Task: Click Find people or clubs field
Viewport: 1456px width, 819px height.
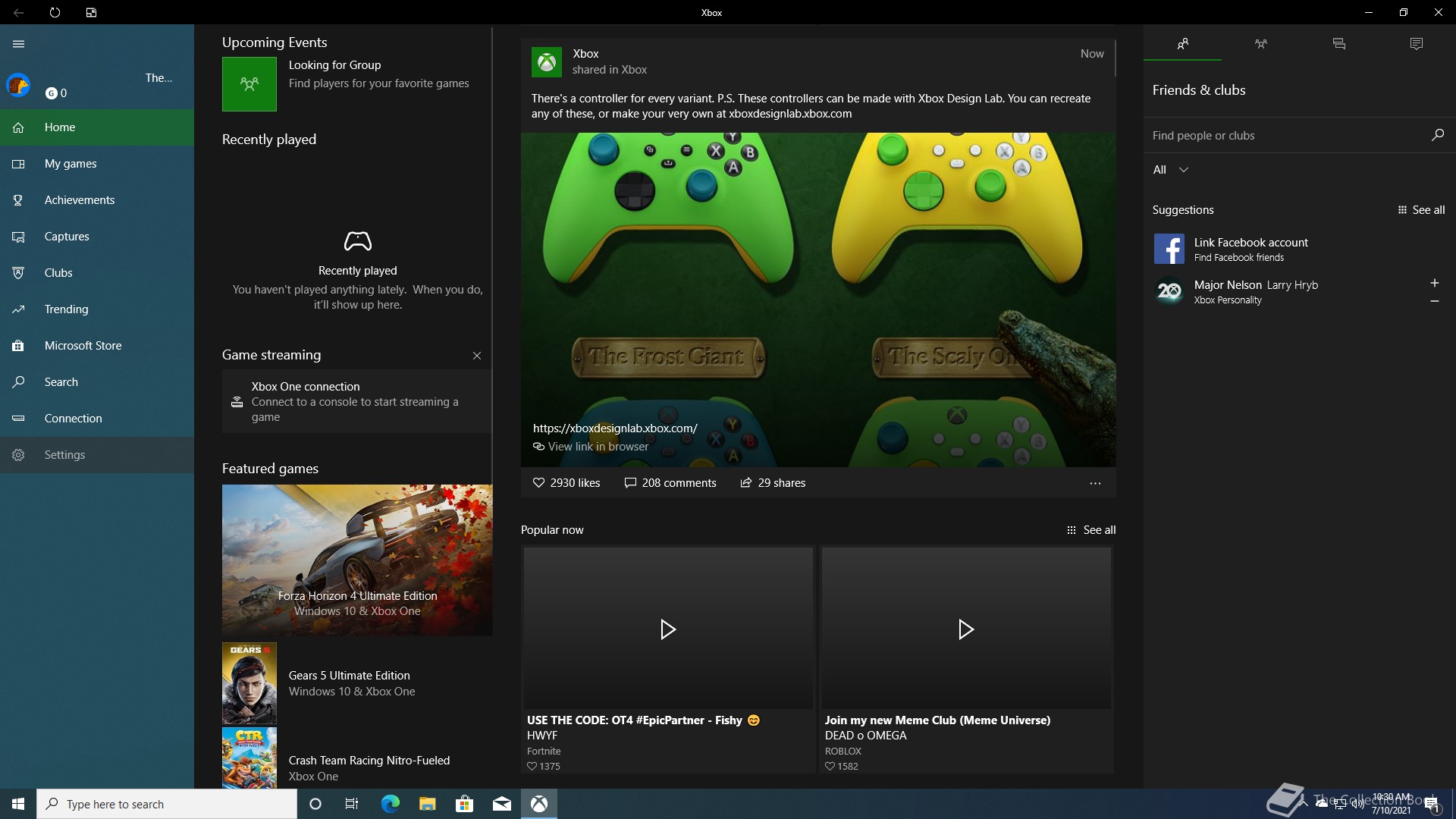Action: click(1286, 136)
